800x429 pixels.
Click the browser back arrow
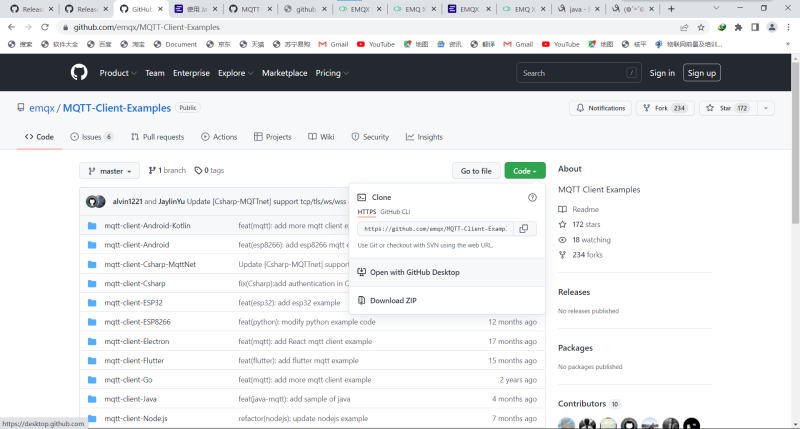(11, 27)
